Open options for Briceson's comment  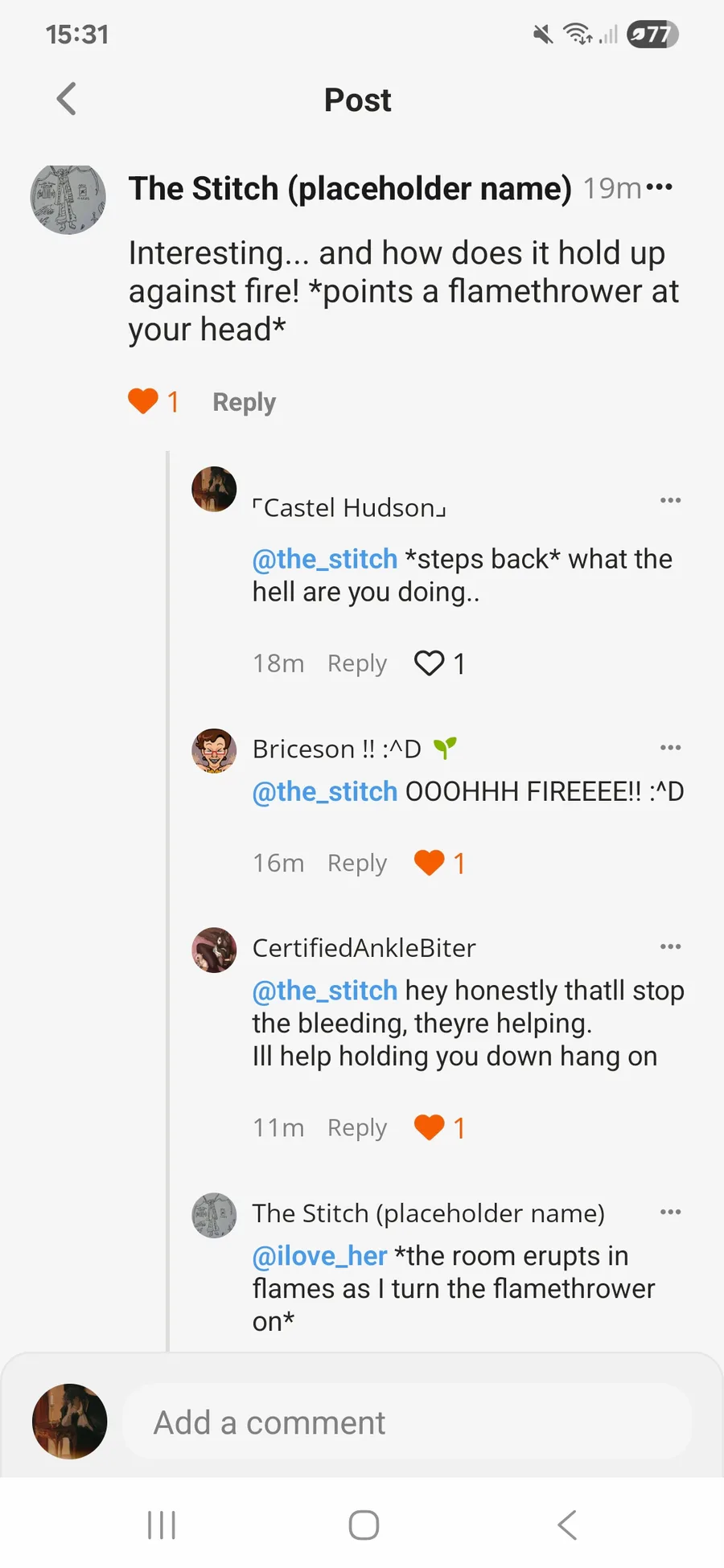pyautogui.click(x=670, y=748)
